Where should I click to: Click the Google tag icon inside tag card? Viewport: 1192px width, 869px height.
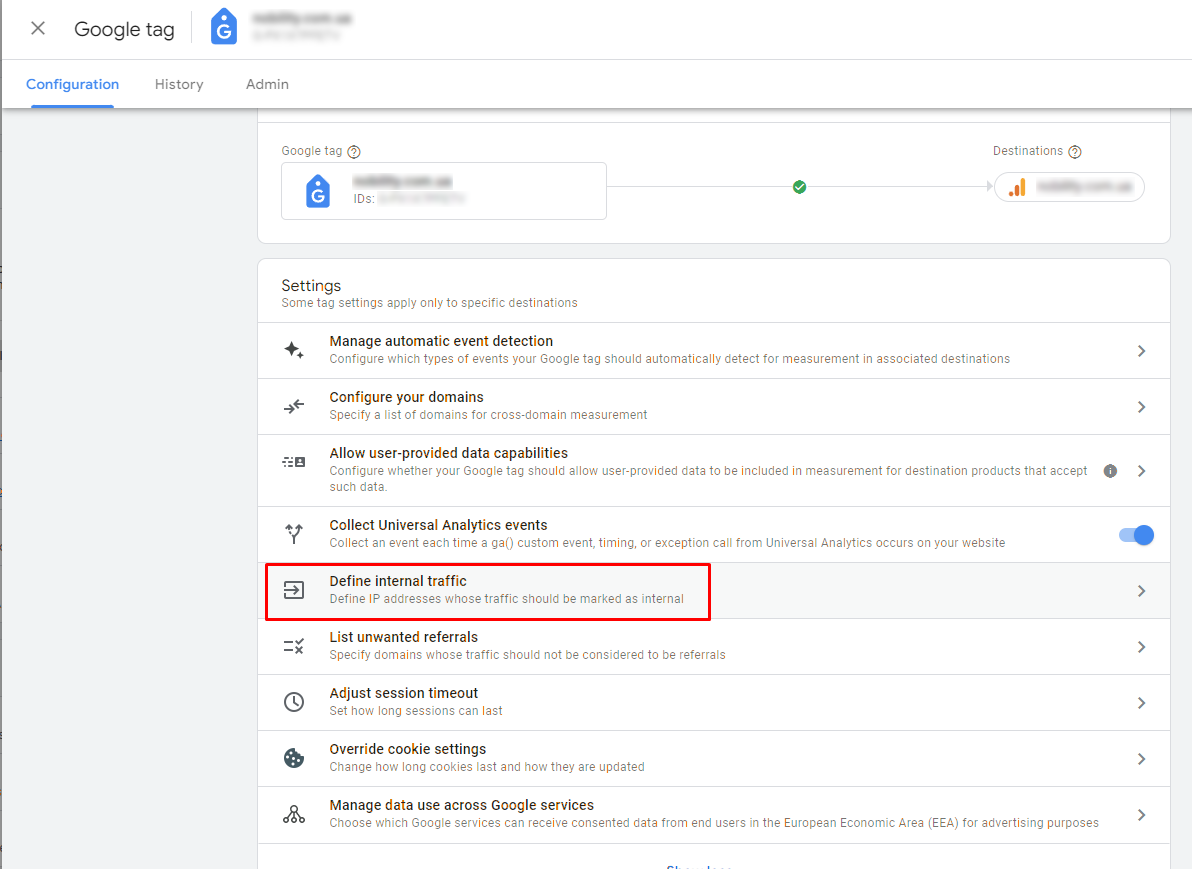point(318,191)
